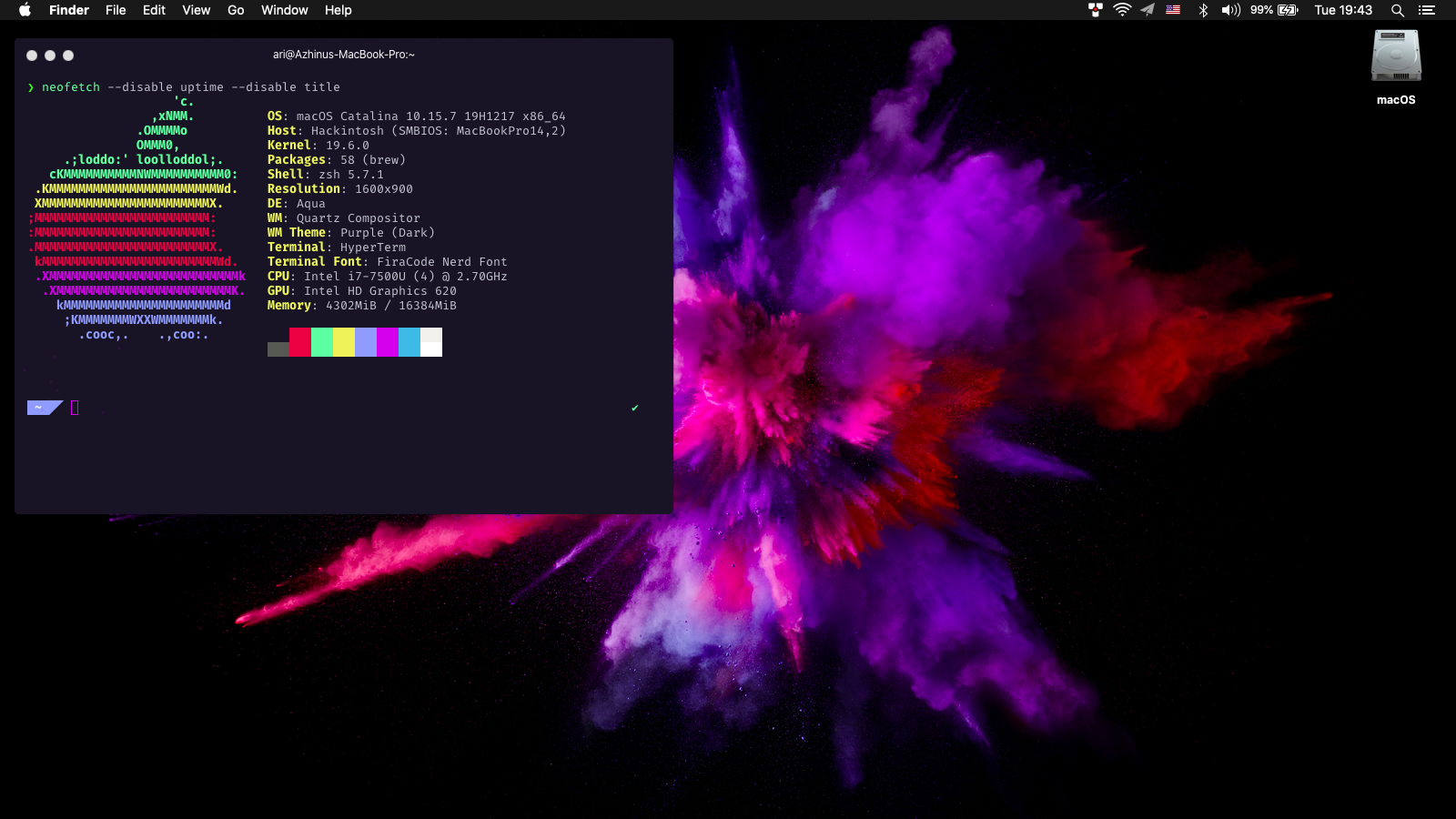Open the Bluetooth status menu
The height and width of the screenshot is (819, 1456).
click(1203, 10)
